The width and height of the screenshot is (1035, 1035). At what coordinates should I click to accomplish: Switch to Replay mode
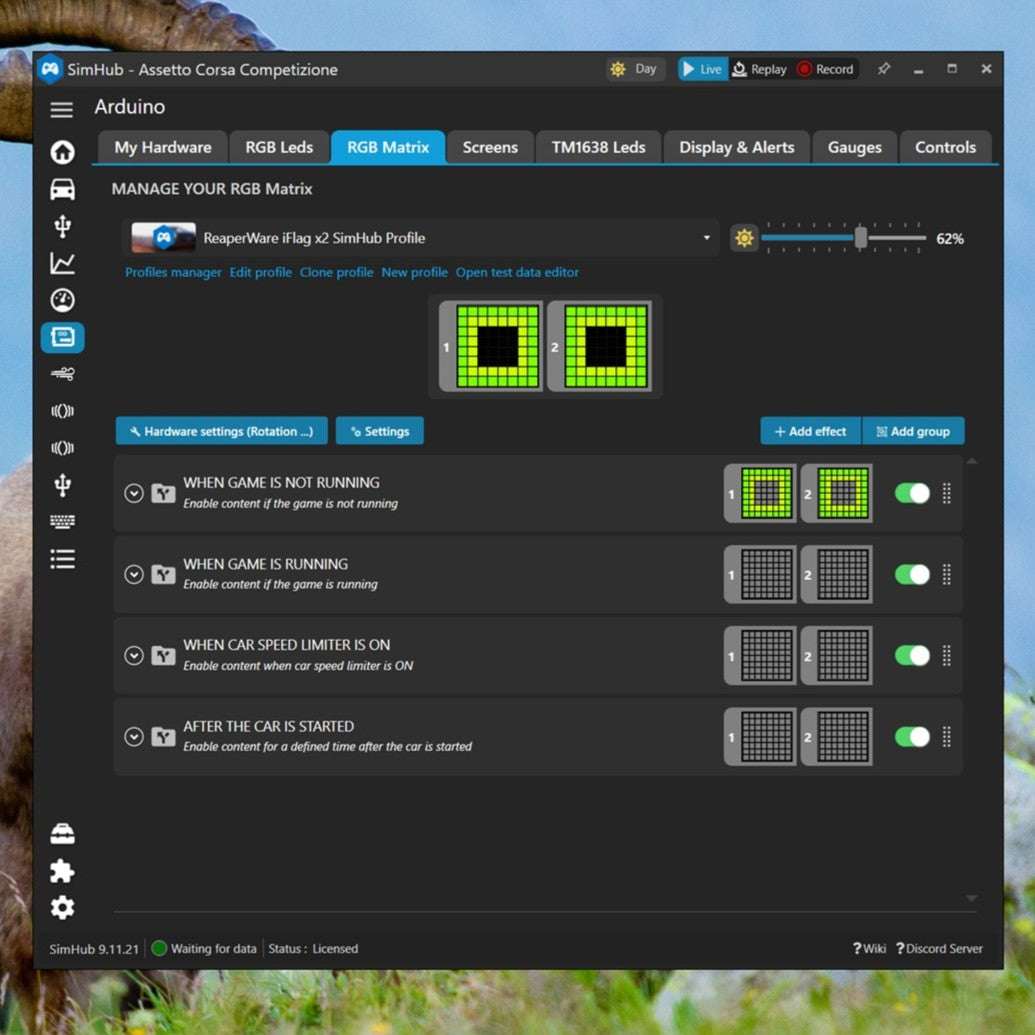click(760, 69)
